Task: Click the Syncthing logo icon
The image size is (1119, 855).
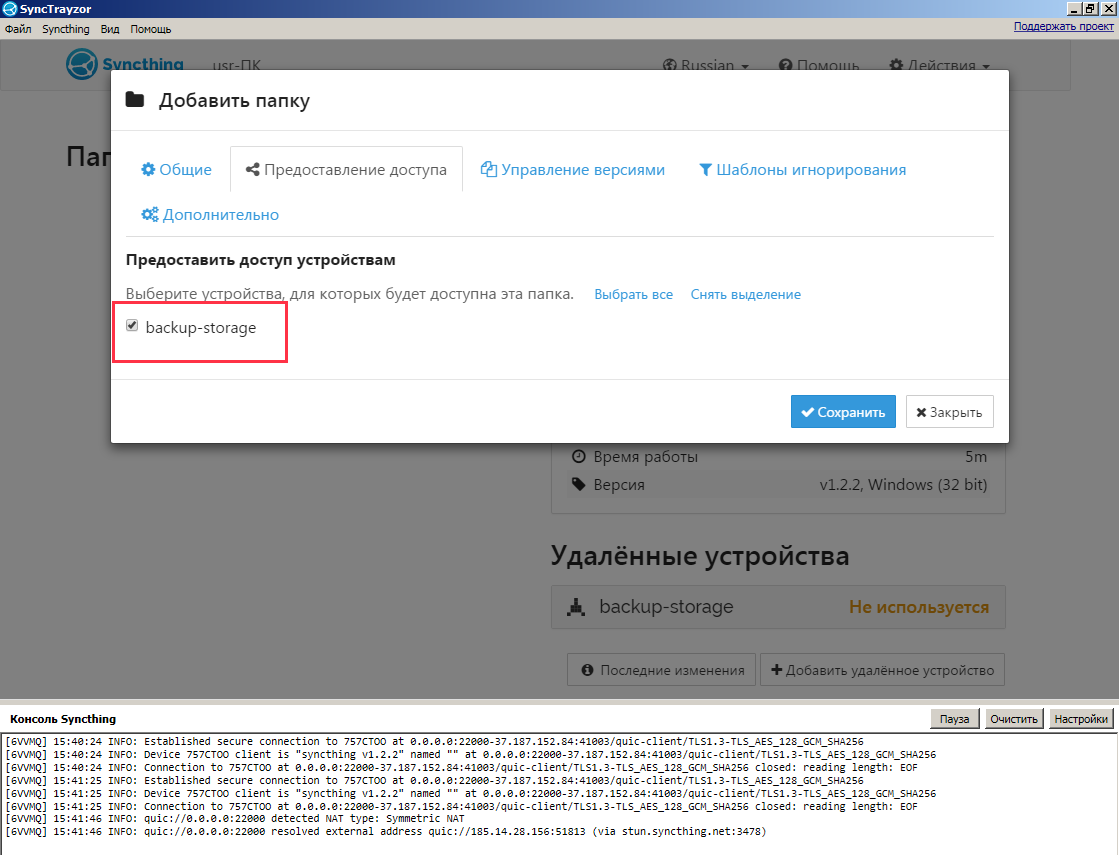Action: click(x=81, y=64)
